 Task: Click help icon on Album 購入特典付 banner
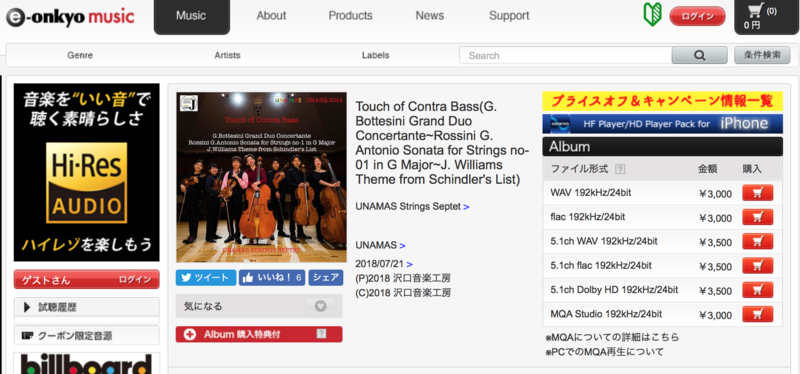point(321,334)
